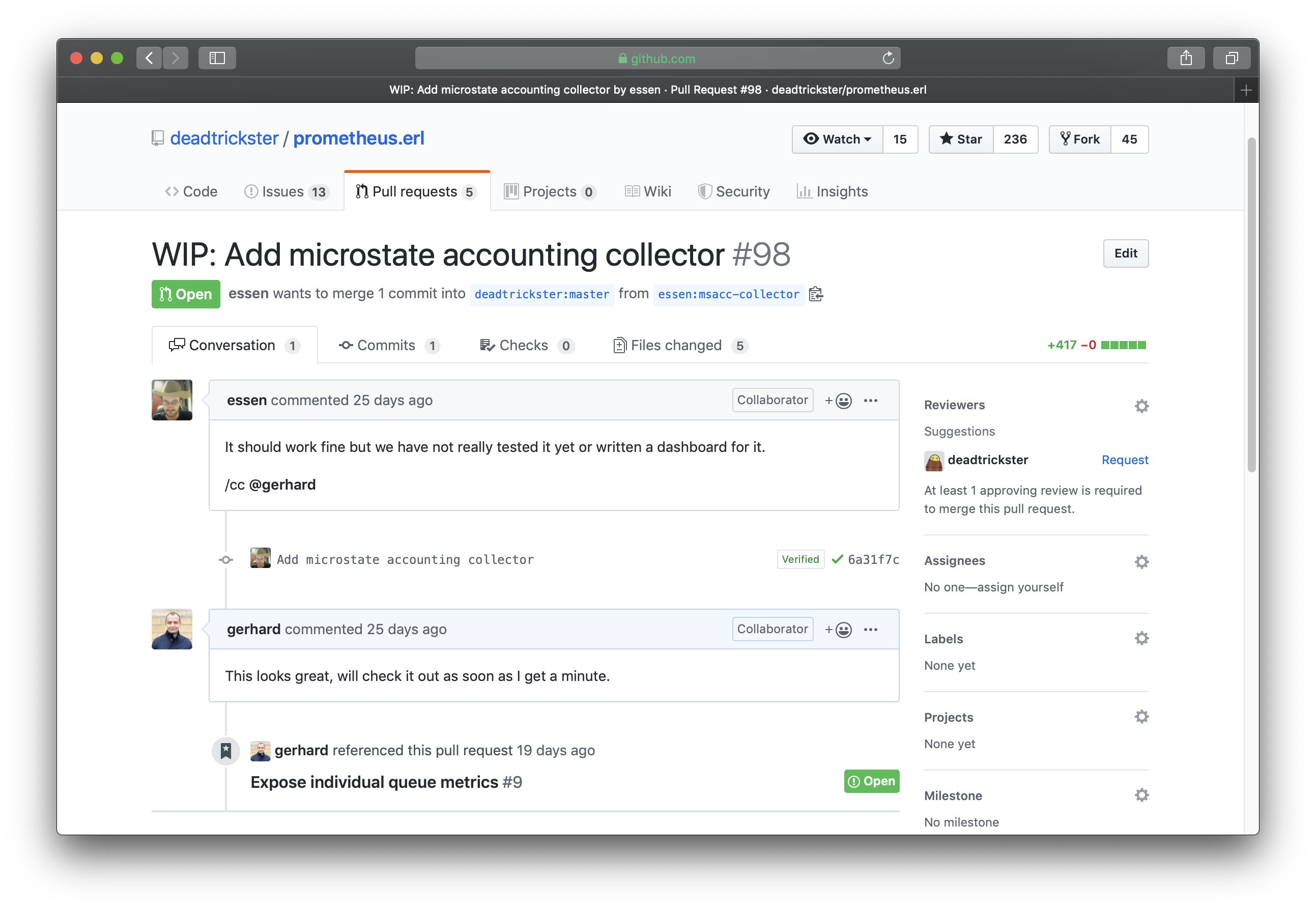Open Assignees gear settings

tap(1141, 561)
